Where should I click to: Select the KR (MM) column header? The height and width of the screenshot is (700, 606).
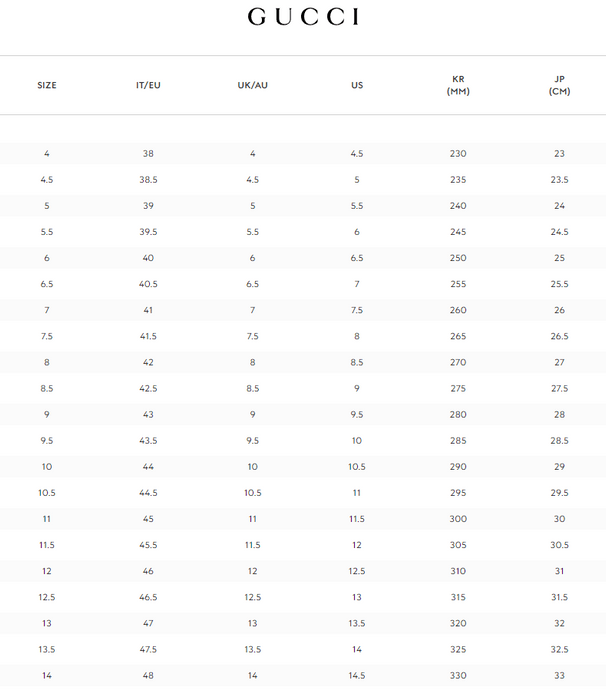coord(458,85)
